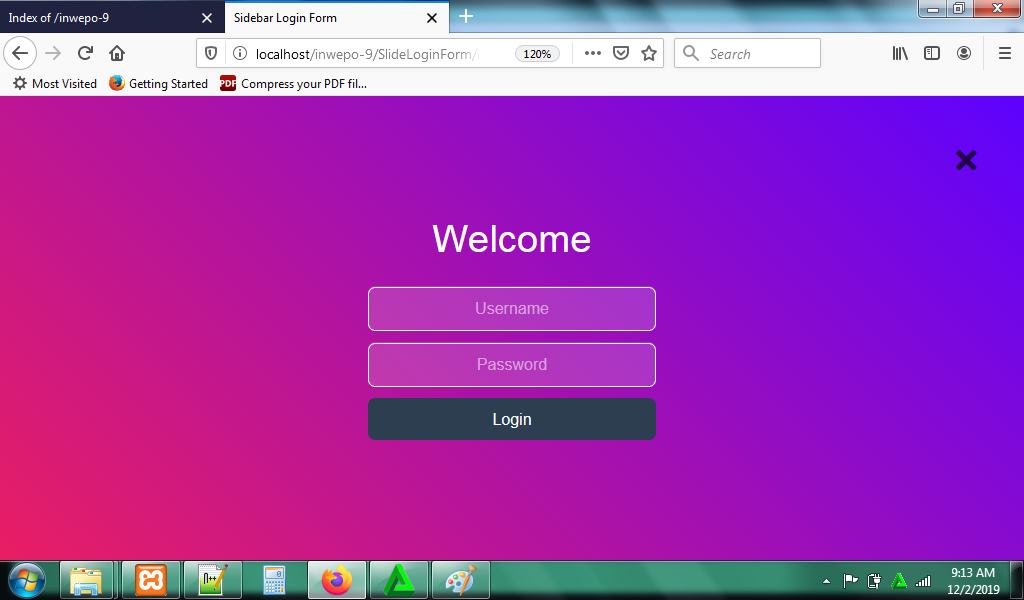Close the Index of /inwepo-9 tab
This screenshot has width=1024, height=600.
click(x=207, y=18)
